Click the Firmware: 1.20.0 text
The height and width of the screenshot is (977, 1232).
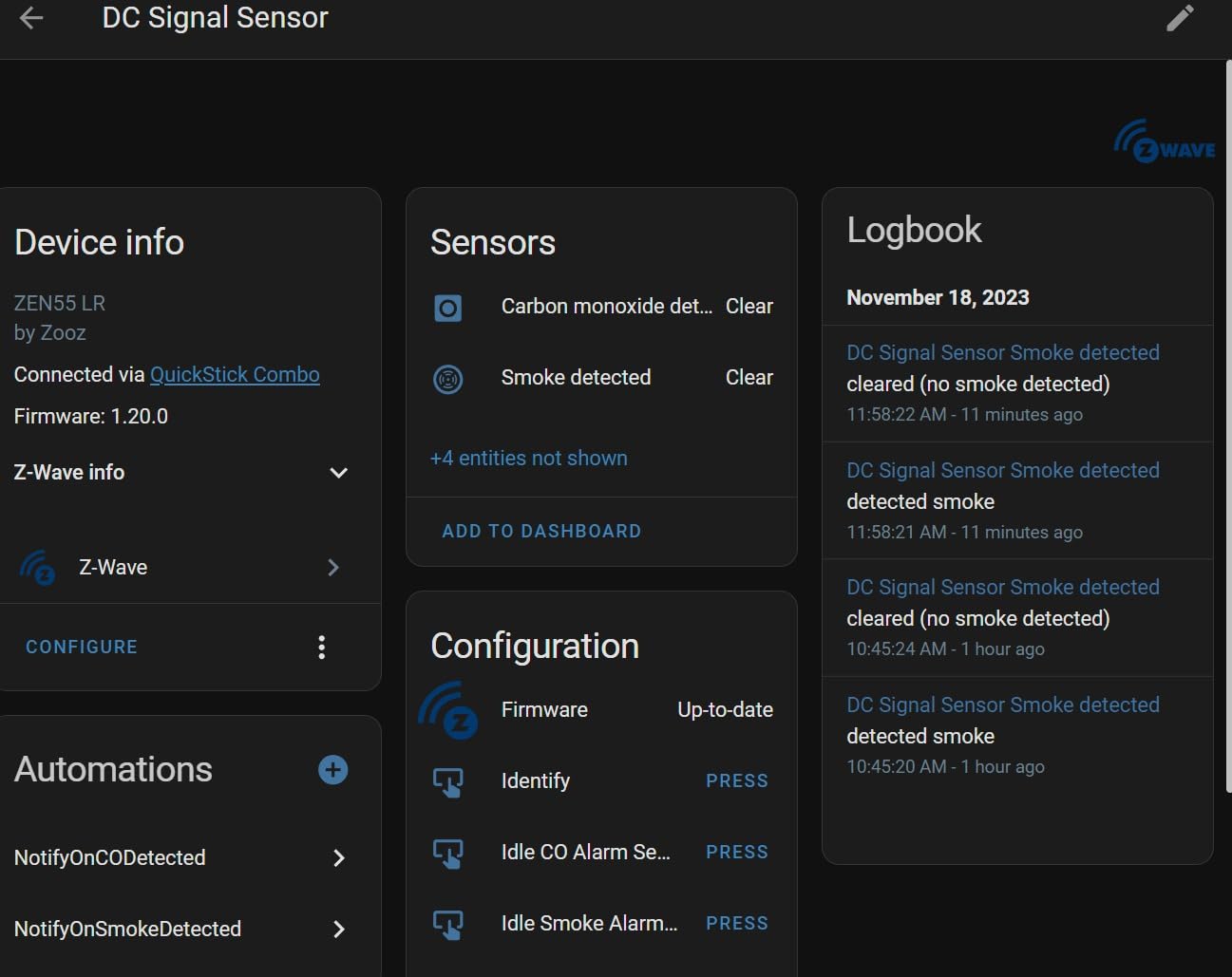point(91,416)
